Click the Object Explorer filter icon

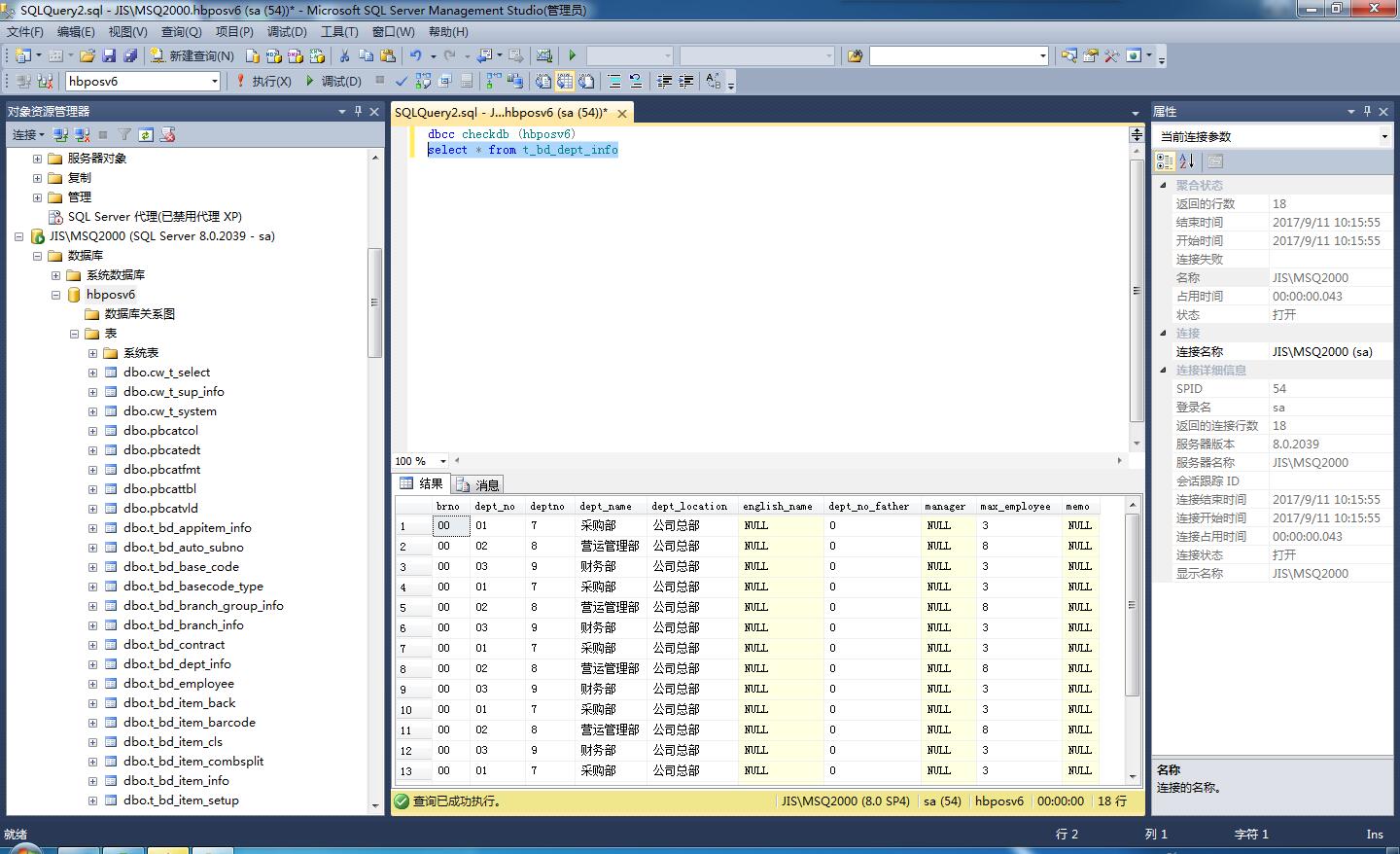coord(124,135)
